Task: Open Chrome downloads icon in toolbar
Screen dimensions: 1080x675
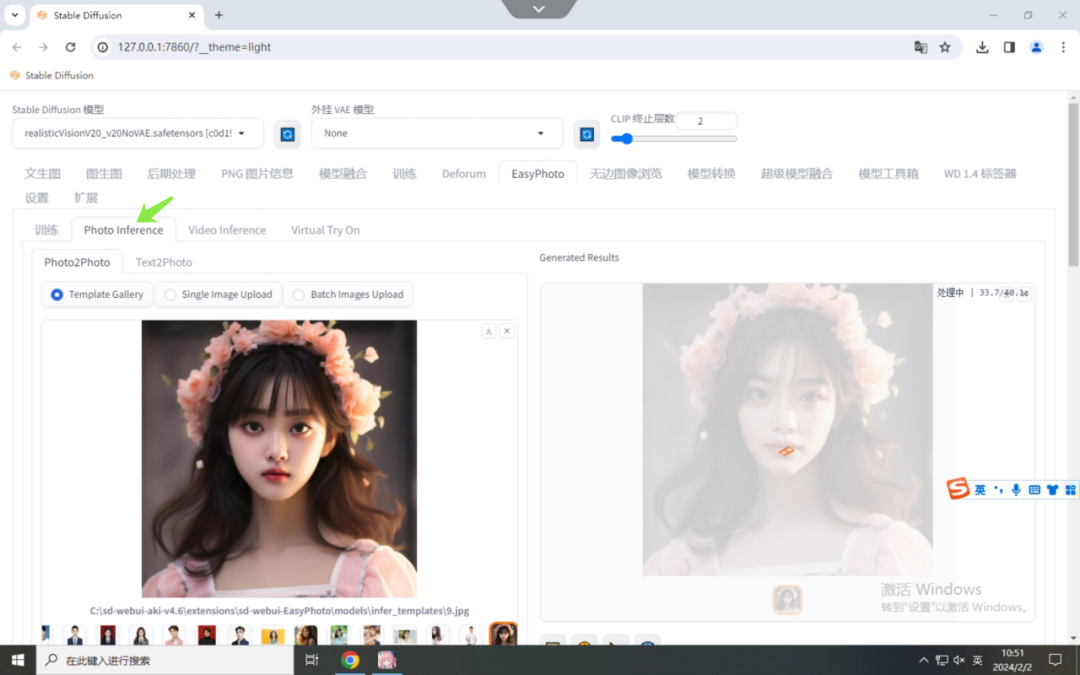Action: click(983, 47)
